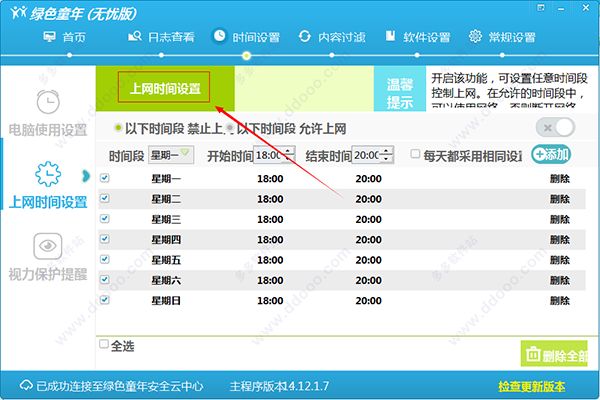Minimize the 绿色童年 window
This screenshot has width=600, height=400.
point(561,8)
